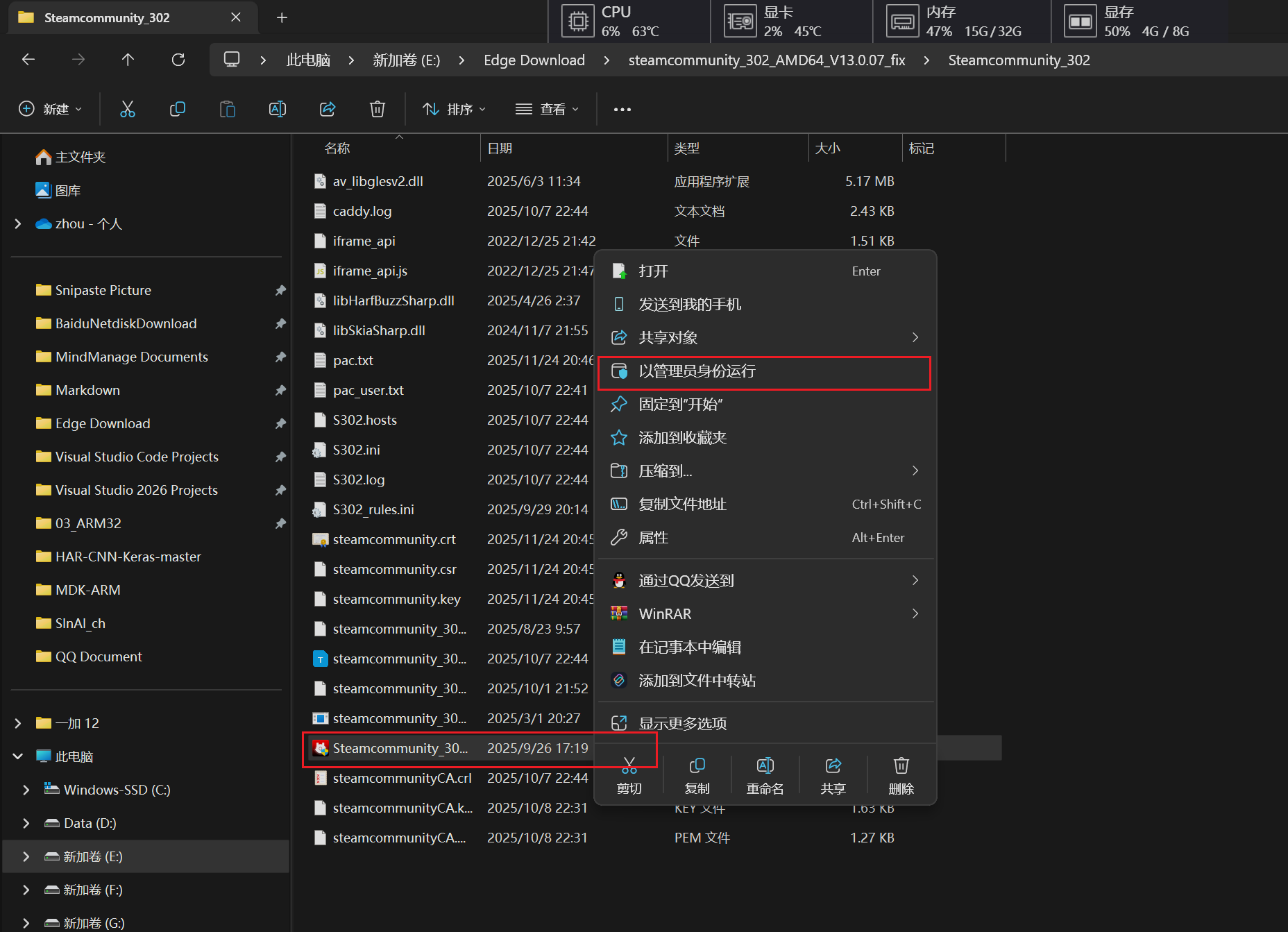Open the 新建 (New) dropdown
The width and height of the screenshot is (1288, 932).
51,109
